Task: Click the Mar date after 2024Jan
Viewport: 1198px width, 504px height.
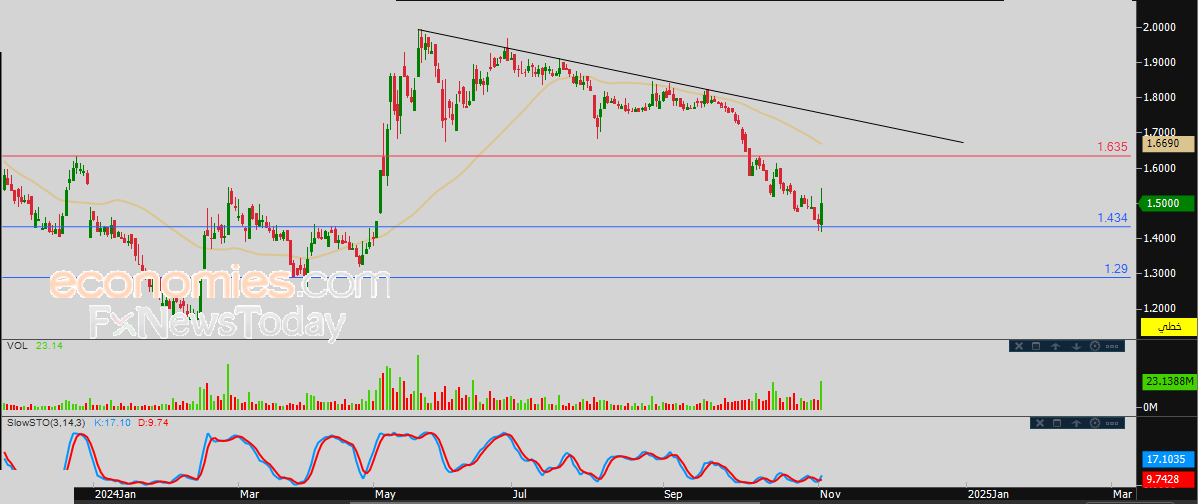Action: click(249, 495)
